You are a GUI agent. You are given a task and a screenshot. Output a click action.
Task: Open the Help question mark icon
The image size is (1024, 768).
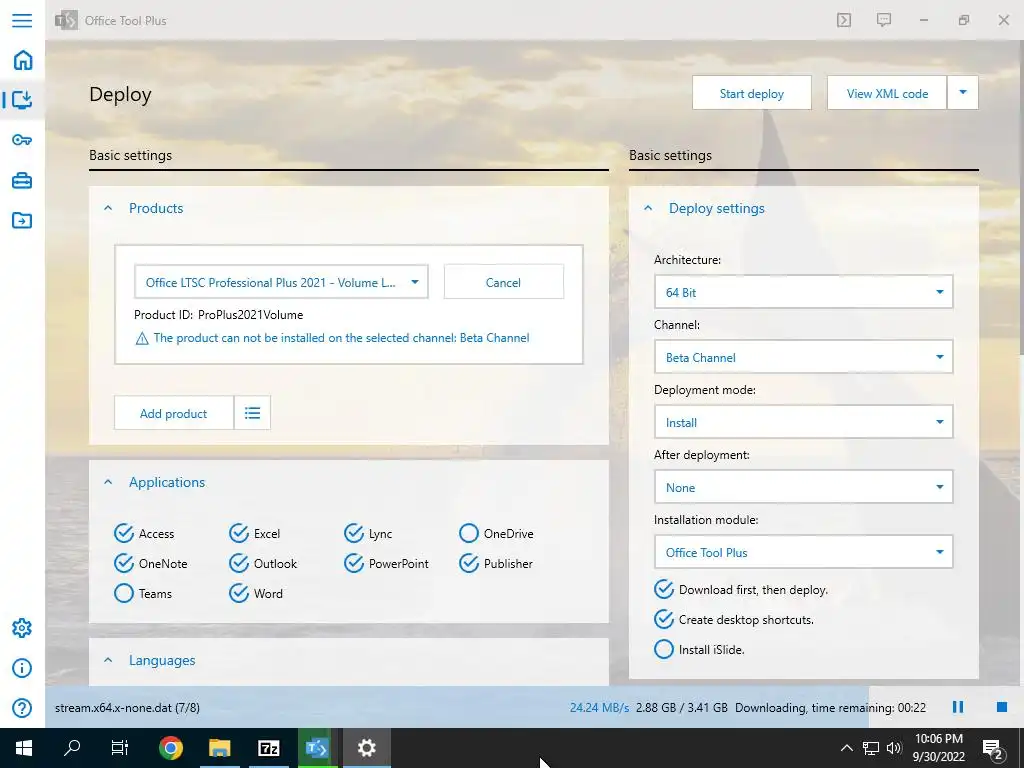click(x=22, y=708)
